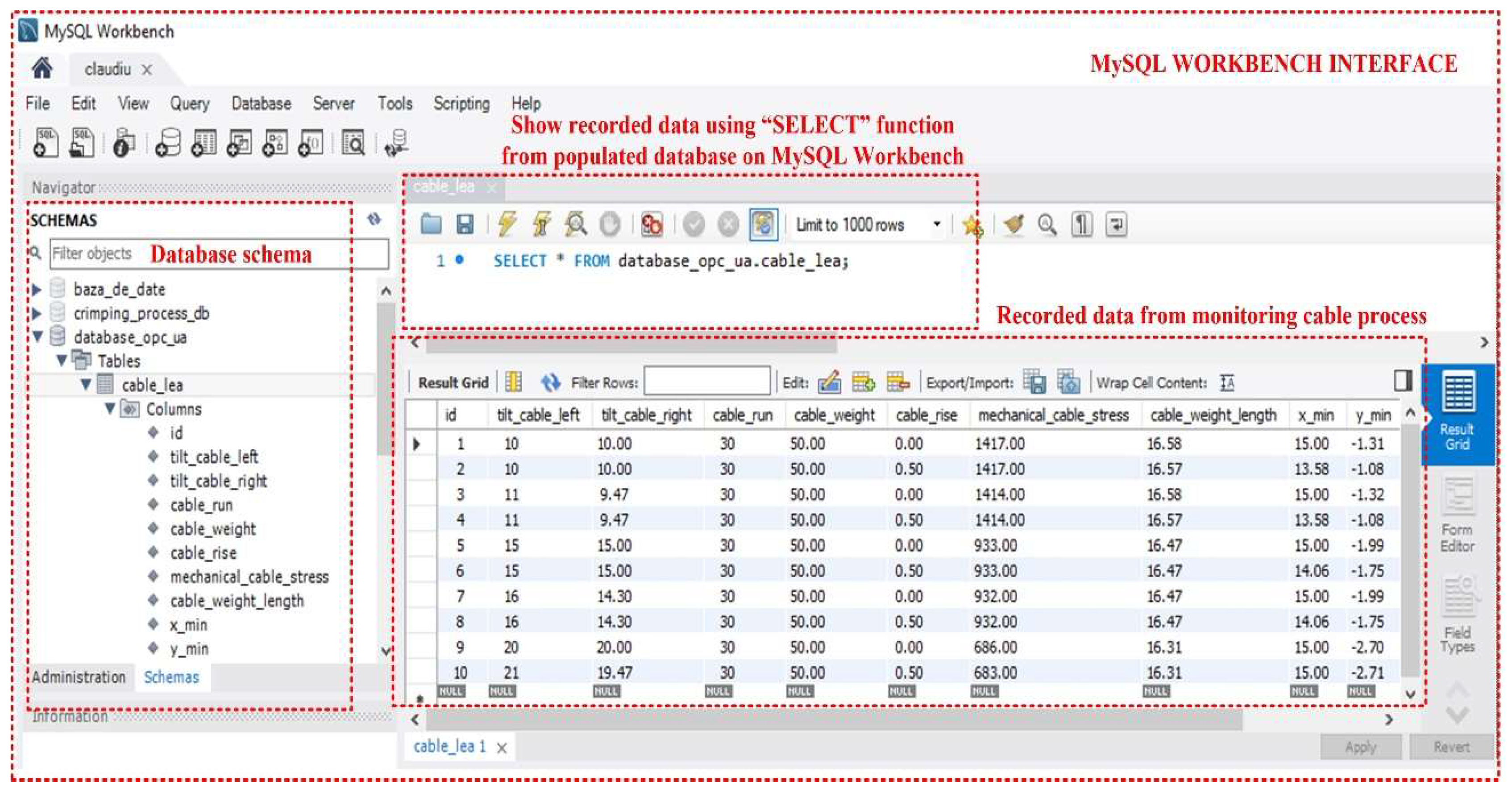Click the refresh schemas icon

click(x=374, y=220)
